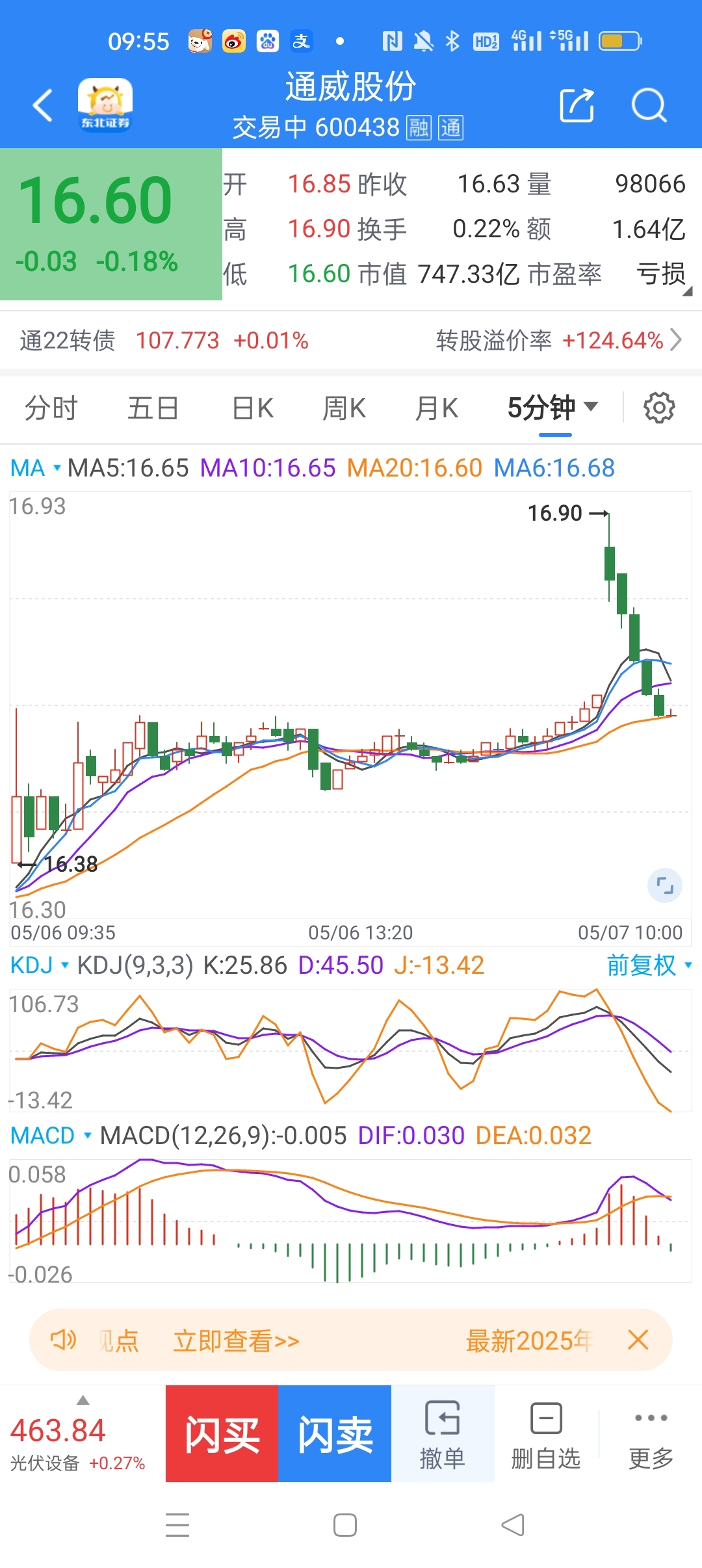The image size is (702, 1568).
Task: Tap MA6:16.68 value label
Action: 554,468
